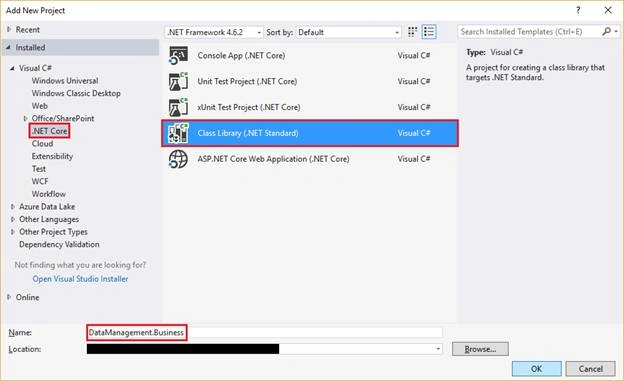Open Visual Studio Installer link

(80, 279)
